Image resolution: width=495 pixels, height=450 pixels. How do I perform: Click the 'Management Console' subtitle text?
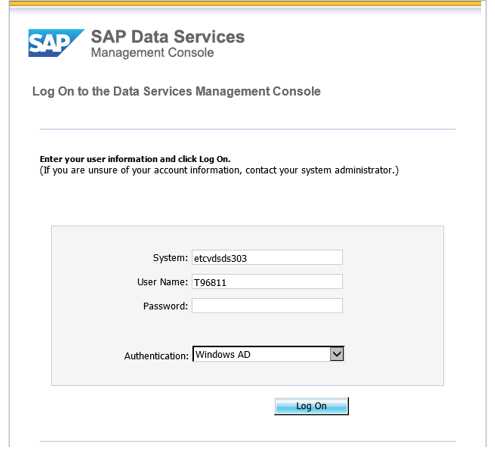point(152,53)
